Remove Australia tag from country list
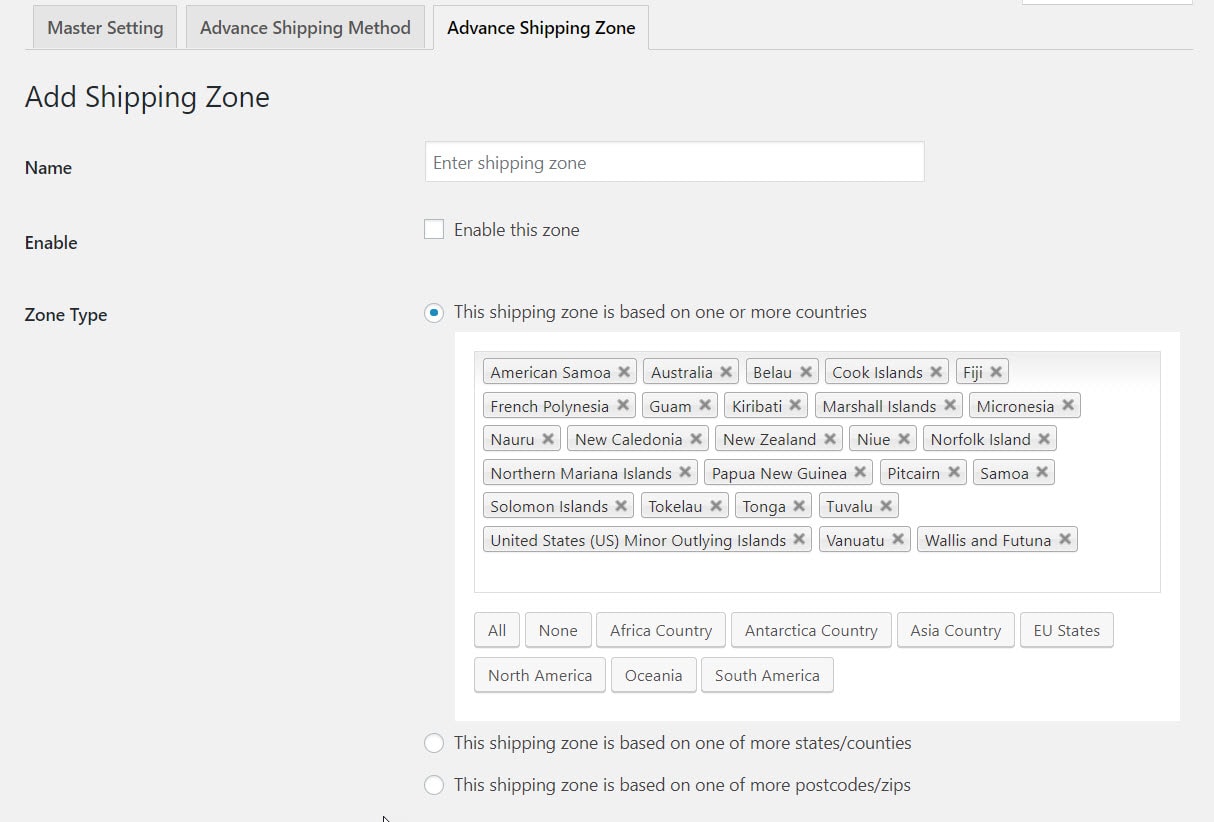 click(726, 372)
